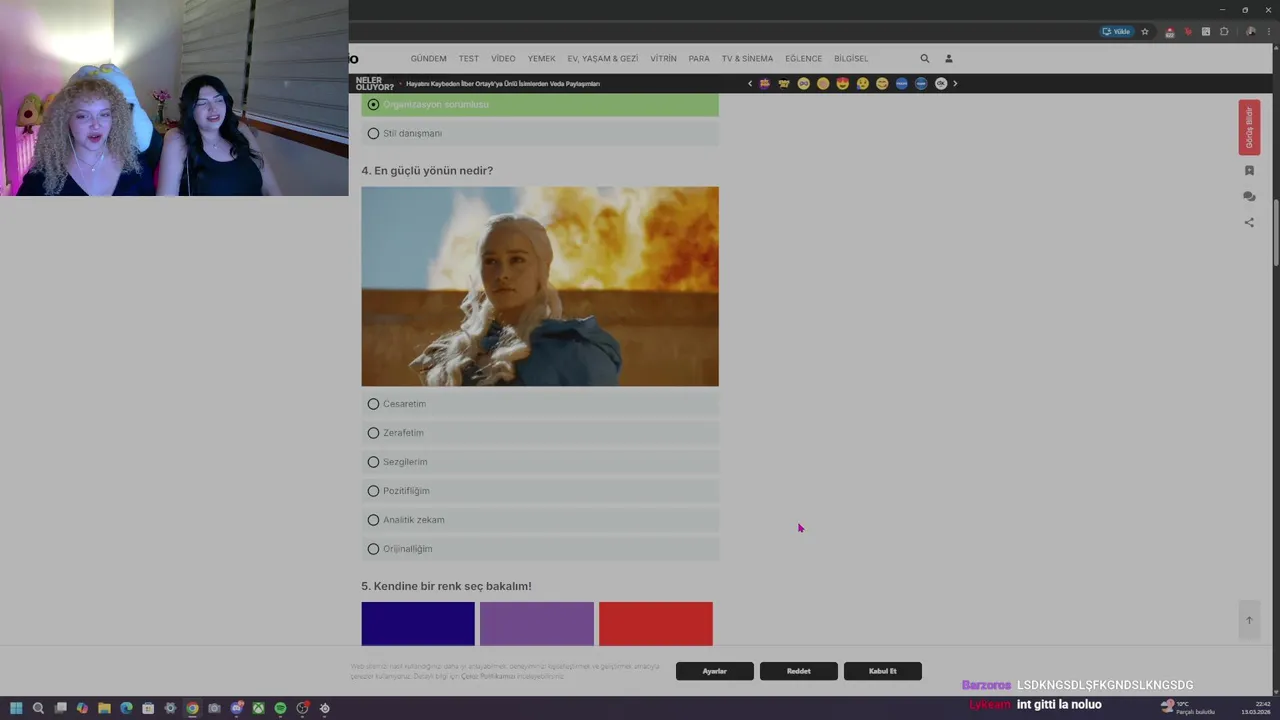Open the TEST menu item
1280x720 pixels.
(469, 59)
